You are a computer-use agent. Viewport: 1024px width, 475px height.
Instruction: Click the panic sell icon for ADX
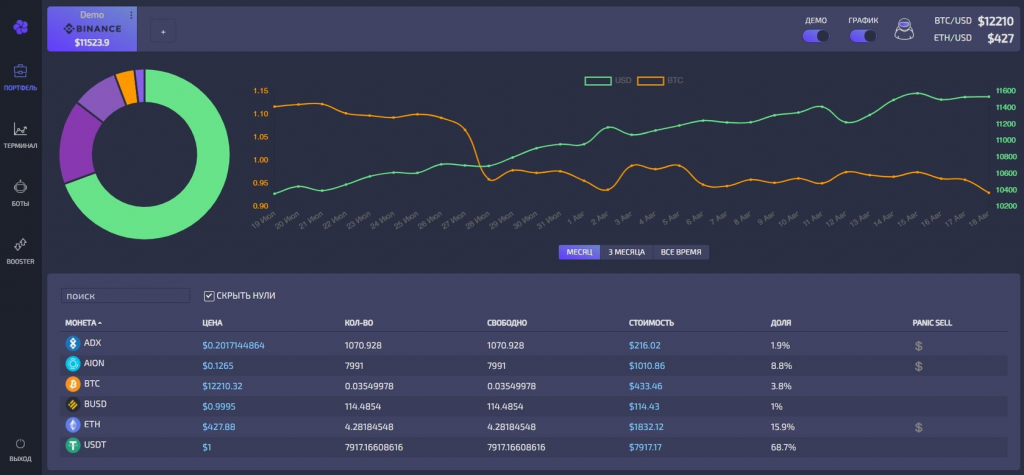(919, 345)
